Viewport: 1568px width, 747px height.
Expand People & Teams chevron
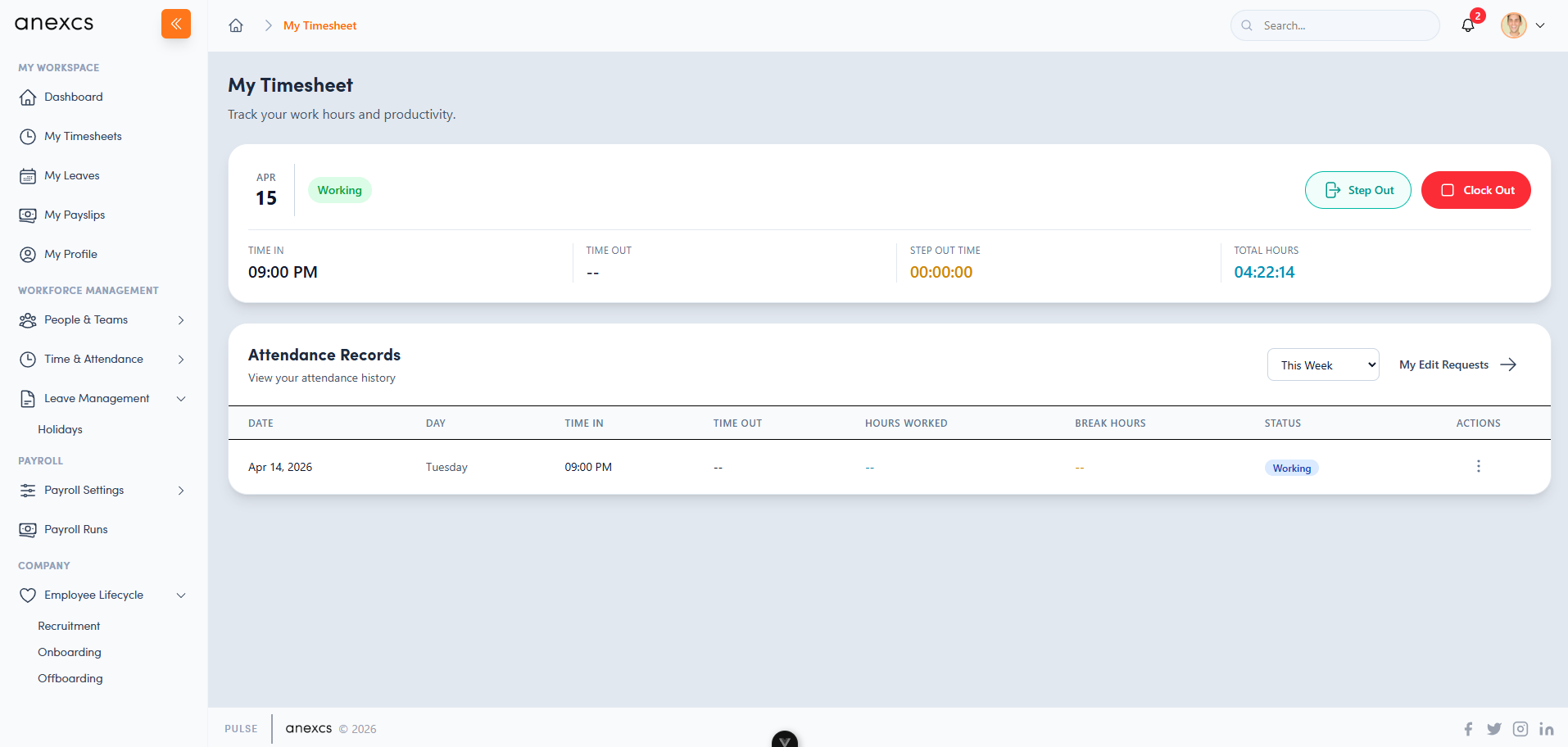pos(181,320)
